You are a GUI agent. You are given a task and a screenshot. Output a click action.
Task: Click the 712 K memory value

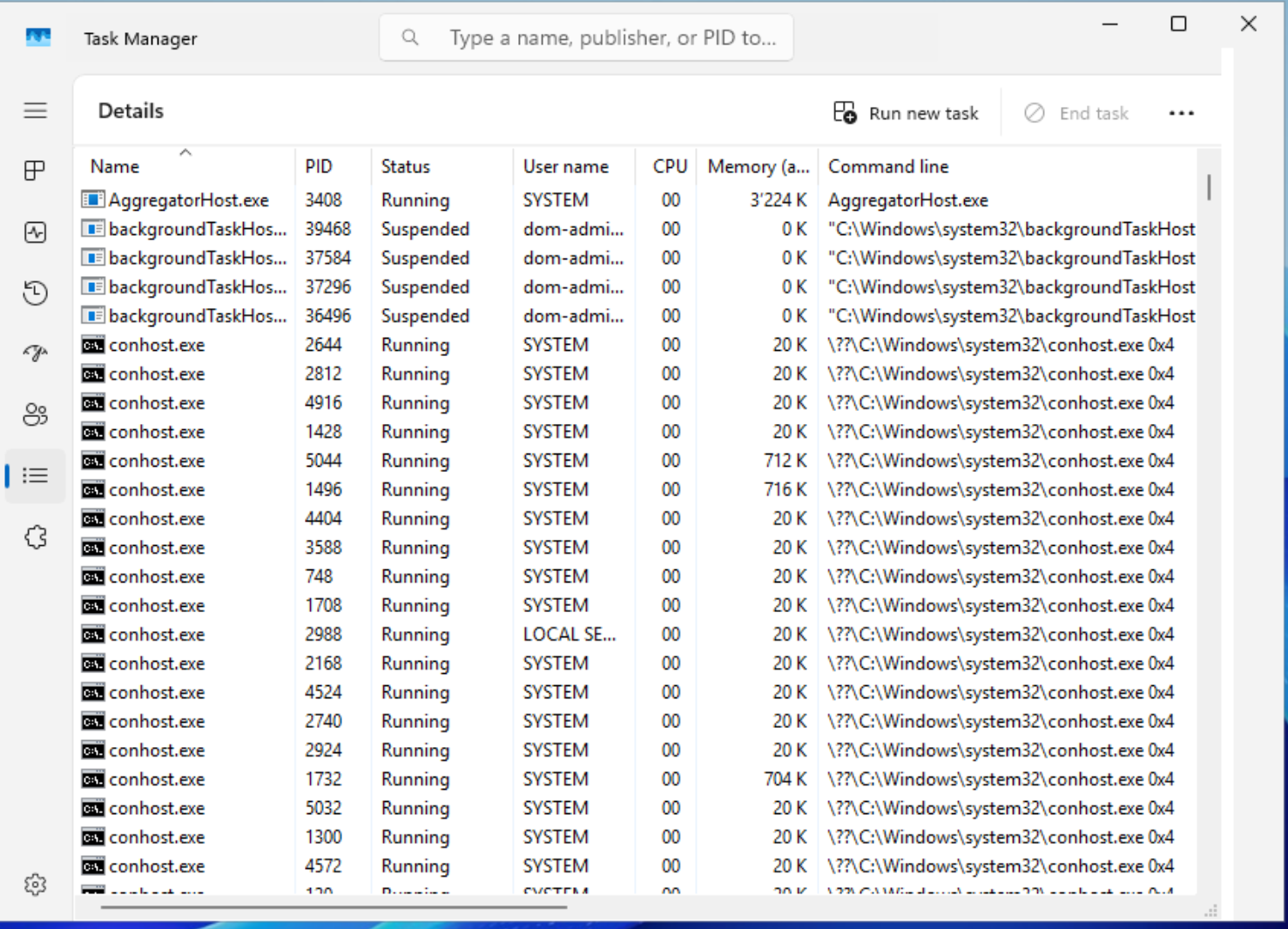786,461
